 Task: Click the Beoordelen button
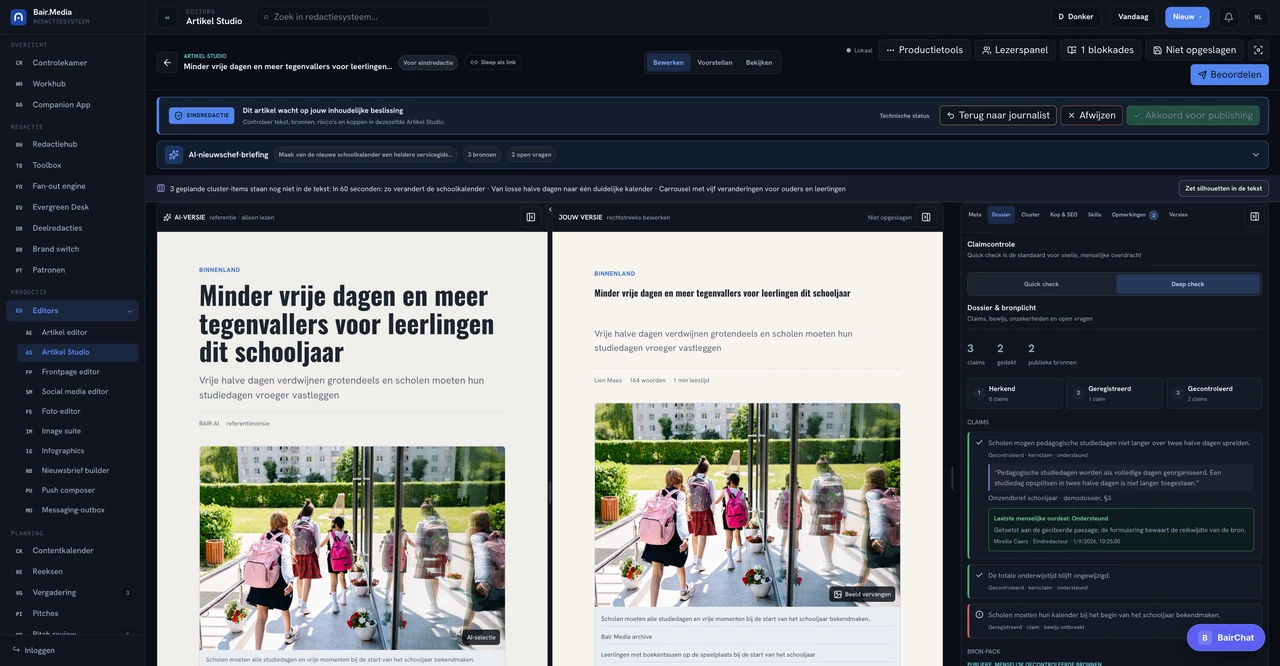pos(1230,74)
